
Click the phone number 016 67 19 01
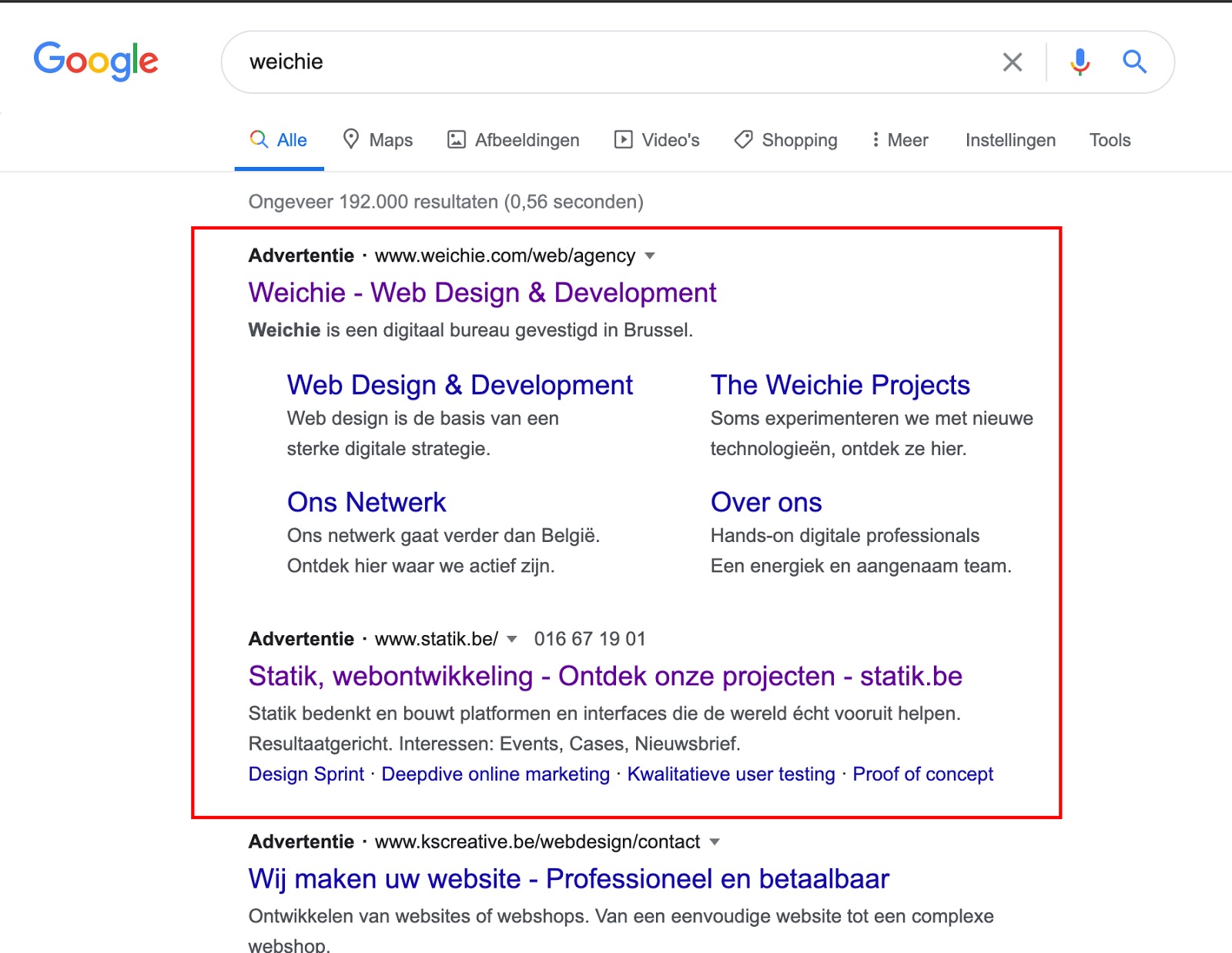click(x=590, y=639)
